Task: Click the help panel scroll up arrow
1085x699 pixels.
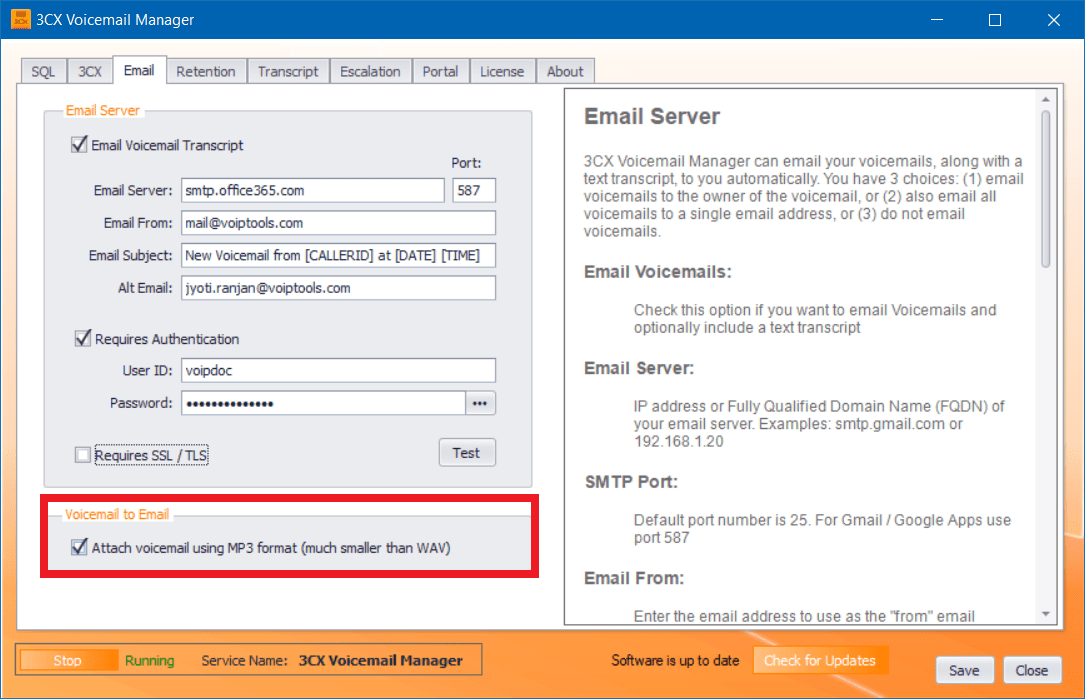Action: coord(1046,100)
